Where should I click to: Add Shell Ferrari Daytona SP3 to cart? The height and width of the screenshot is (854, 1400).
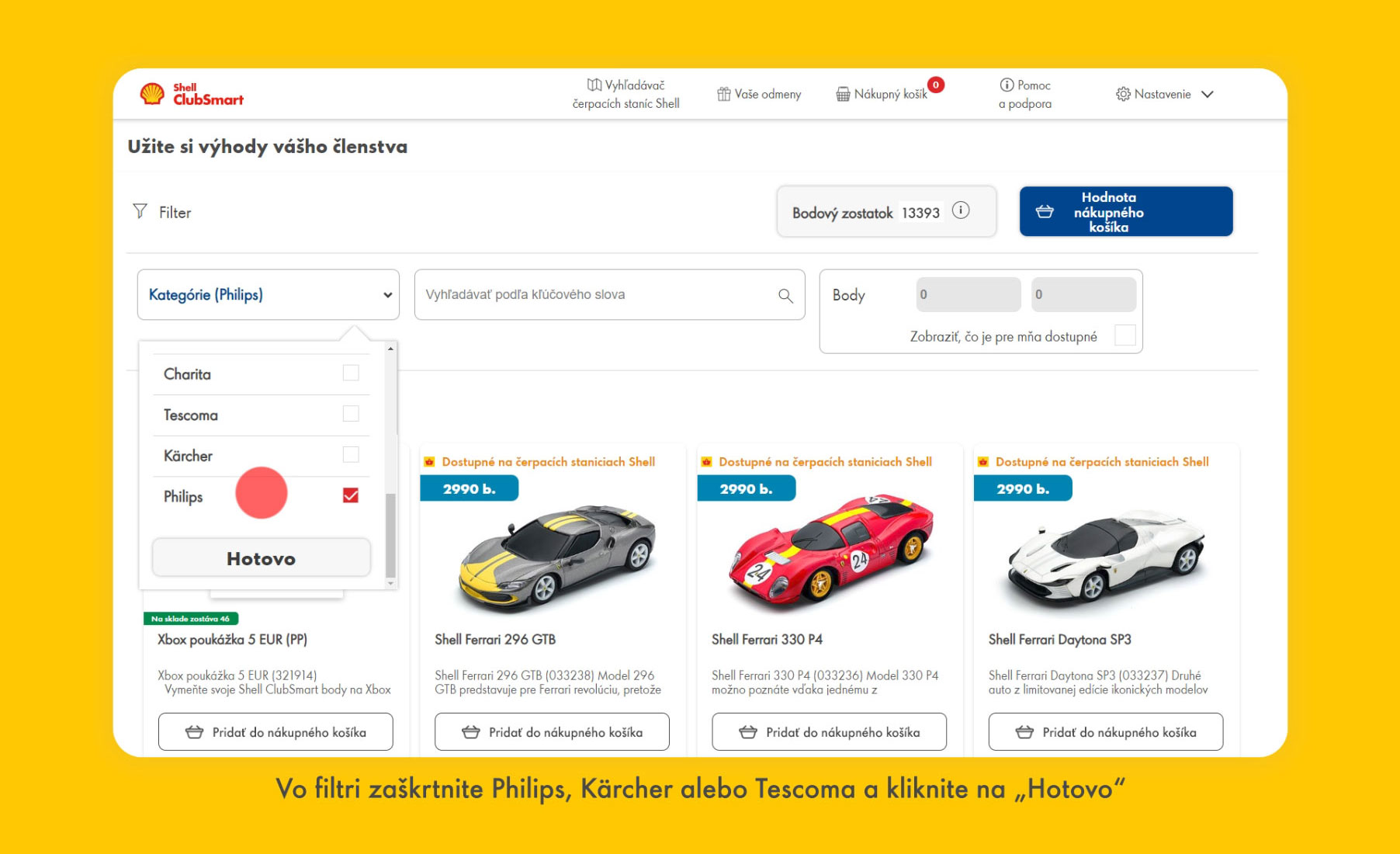pyautogui.click(x=1106, y=732)
